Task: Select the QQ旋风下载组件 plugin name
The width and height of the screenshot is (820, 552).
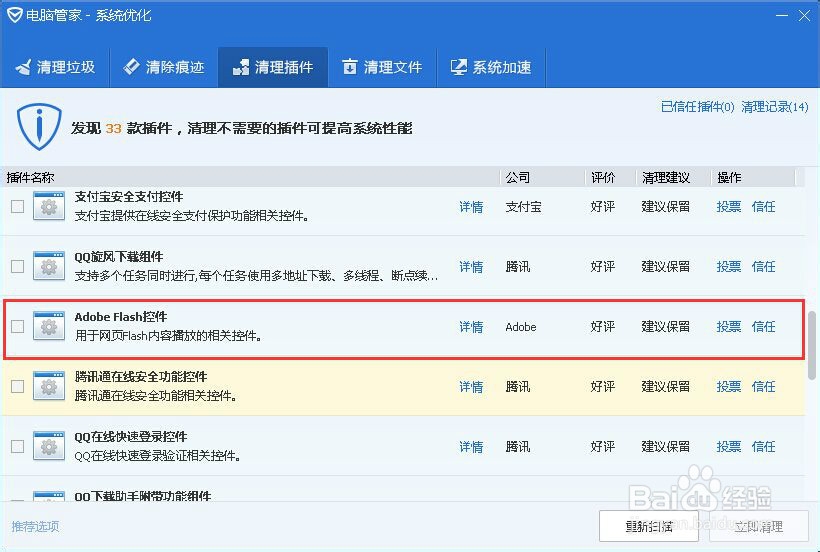Action: coord(119,257)
